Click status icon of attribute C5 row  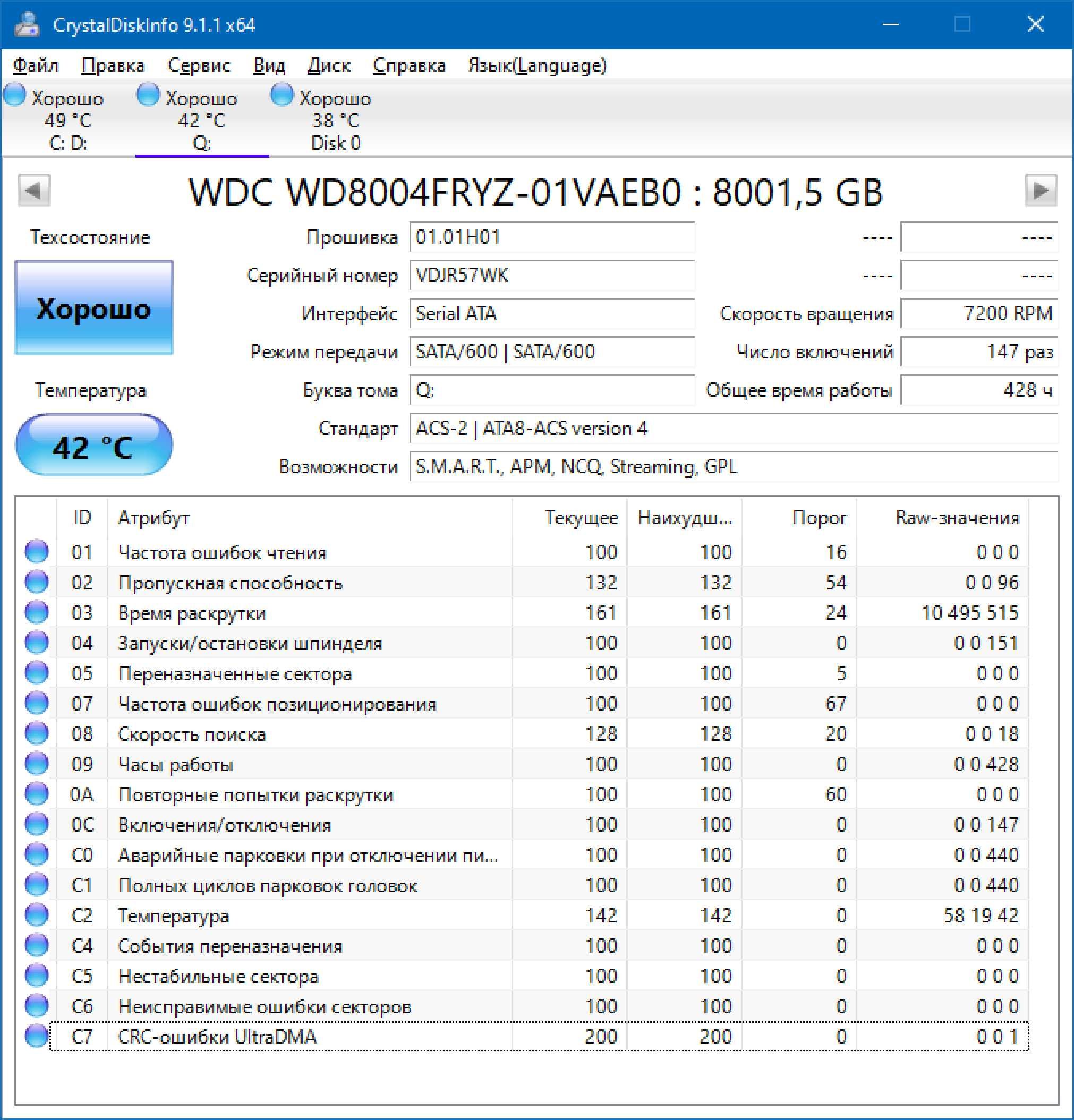click(x=37, y=976)
